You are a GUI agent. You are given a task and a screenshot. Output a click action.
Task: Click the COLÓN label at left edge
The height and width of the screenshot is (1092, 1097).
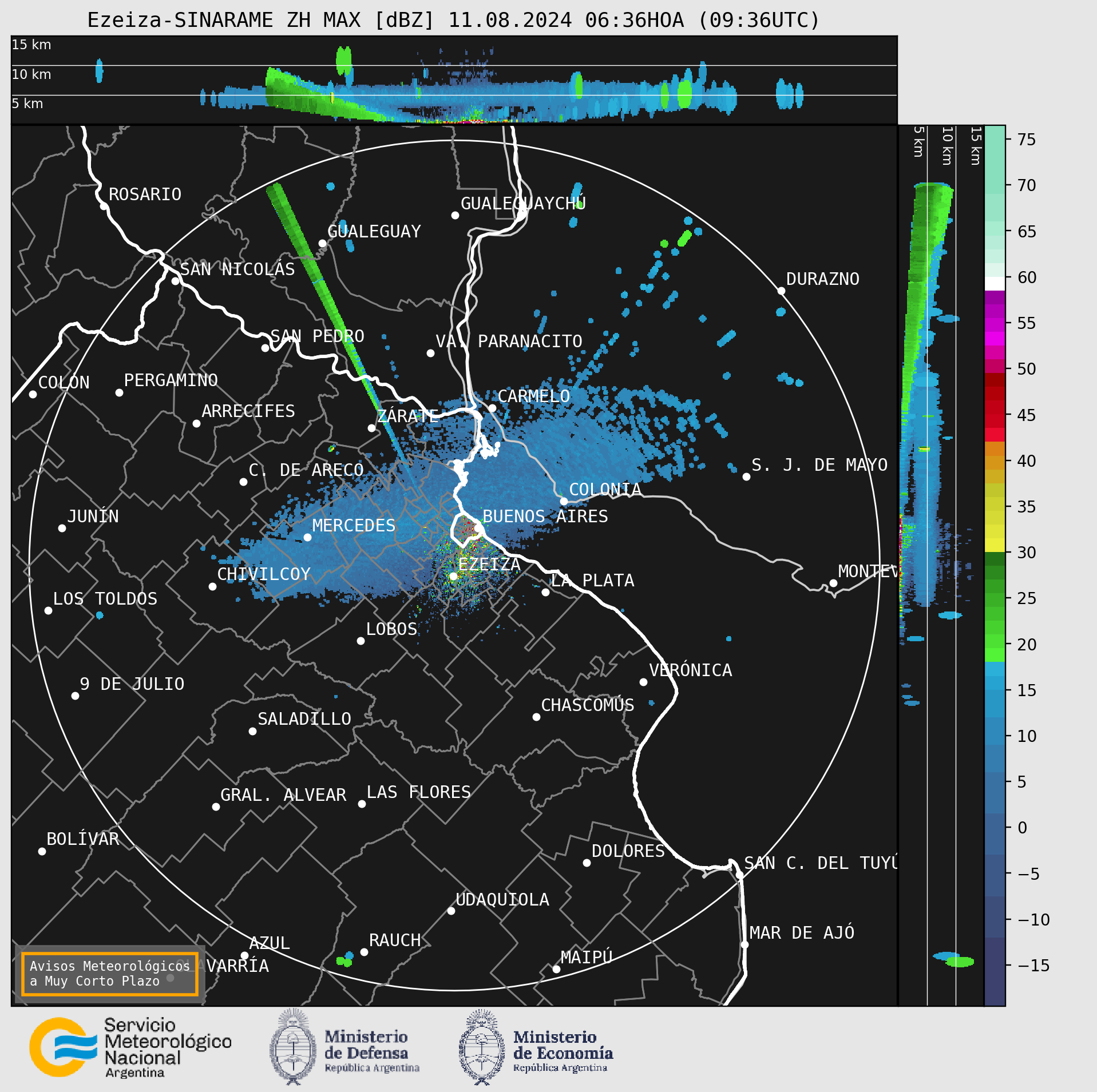pyautogui.click(x=64, y=383)
